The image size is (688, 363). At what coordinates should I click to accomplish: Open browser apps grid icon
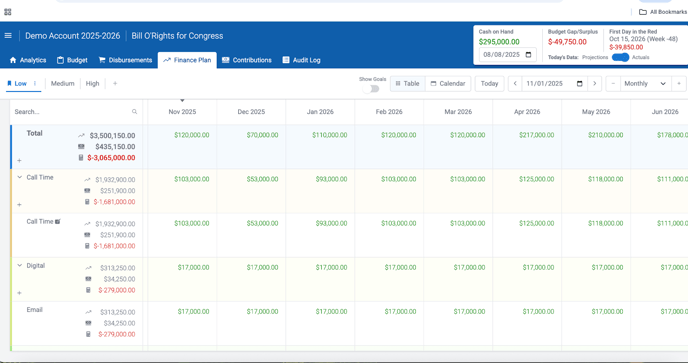7,12
